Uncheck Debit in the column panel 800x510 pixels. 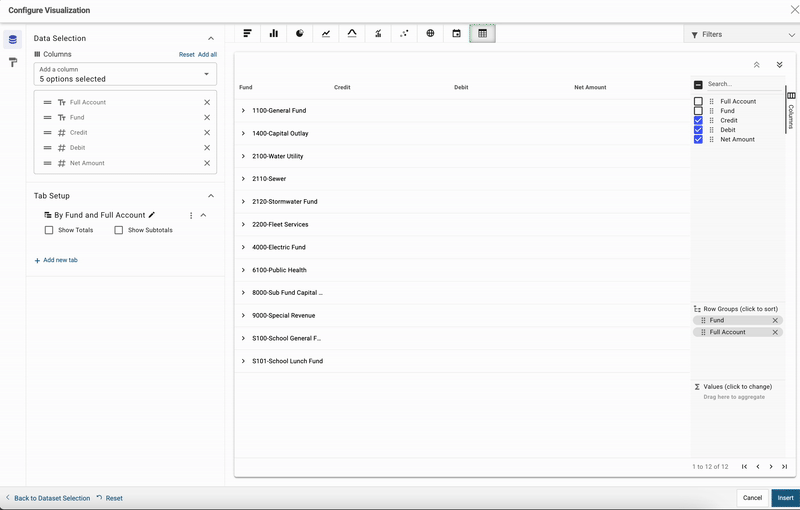[x=698, y=130]
